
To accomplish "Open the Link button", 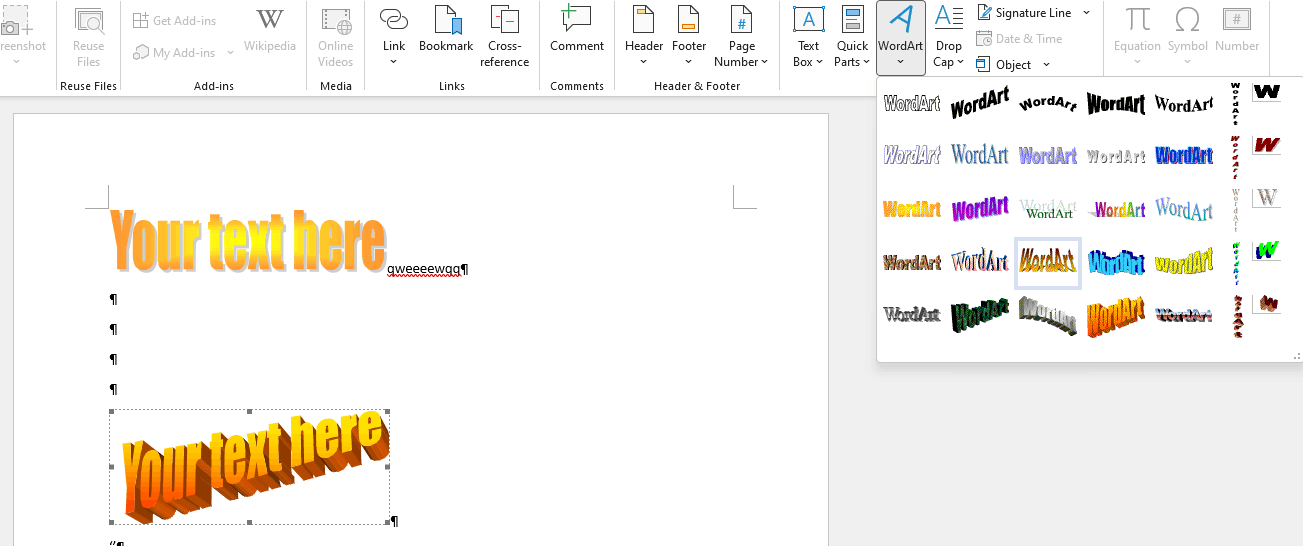I will [394, 27].
